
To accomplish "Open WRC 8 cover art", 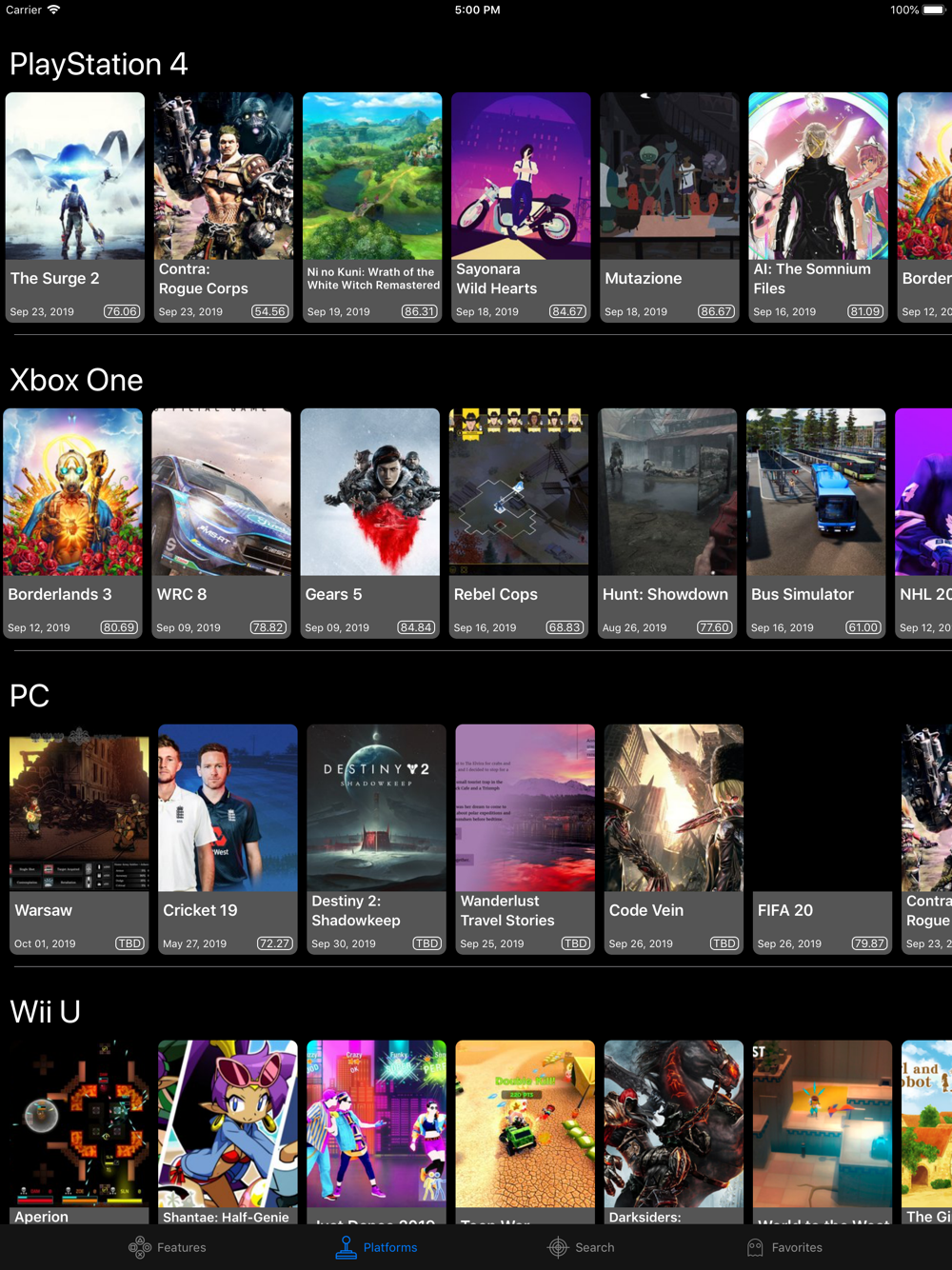I will pos(222,492).
